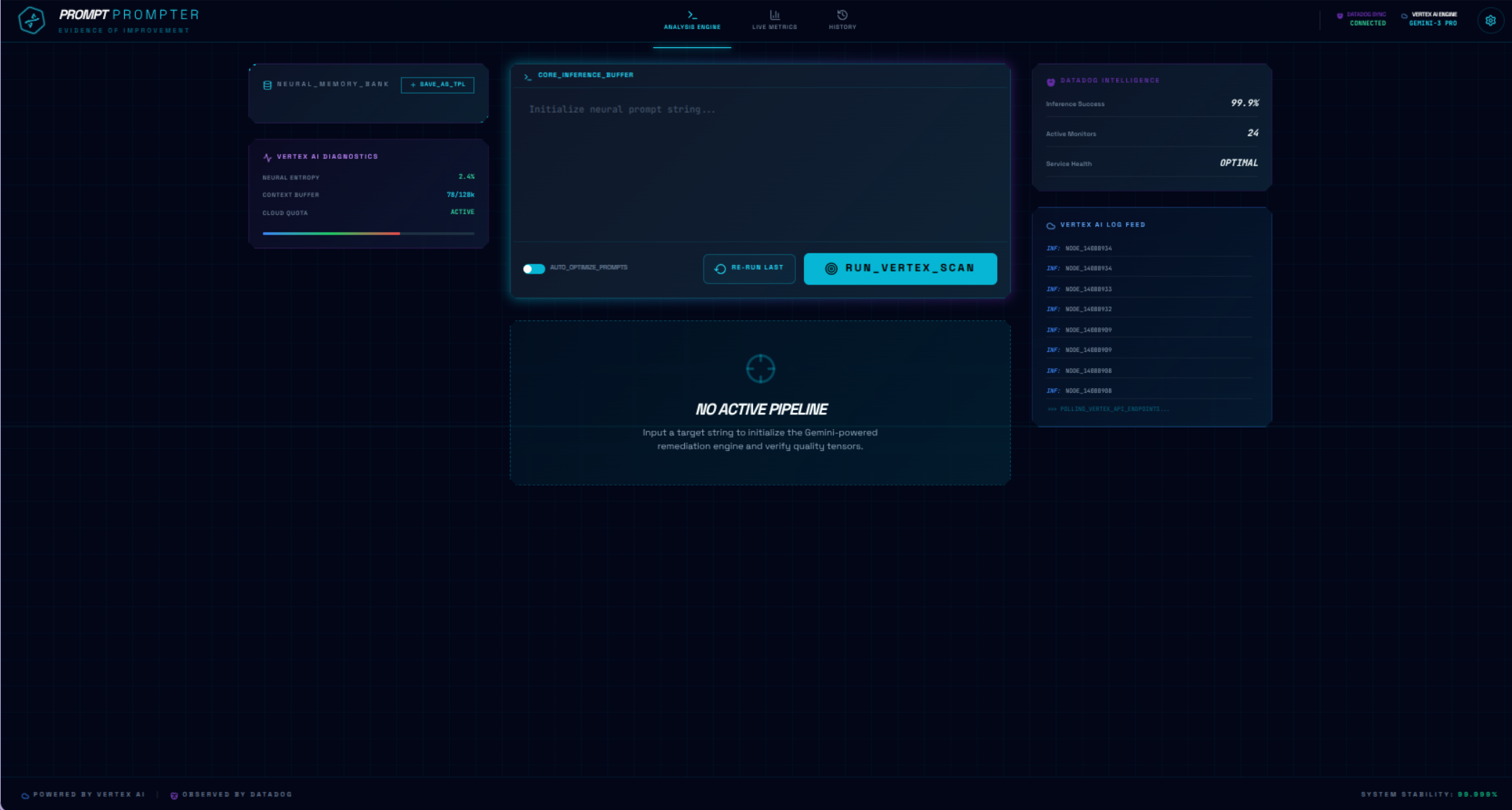Click the Datadog Sync connected status icon
The width and height of the screenshot is (1512, 810).
1340,15
